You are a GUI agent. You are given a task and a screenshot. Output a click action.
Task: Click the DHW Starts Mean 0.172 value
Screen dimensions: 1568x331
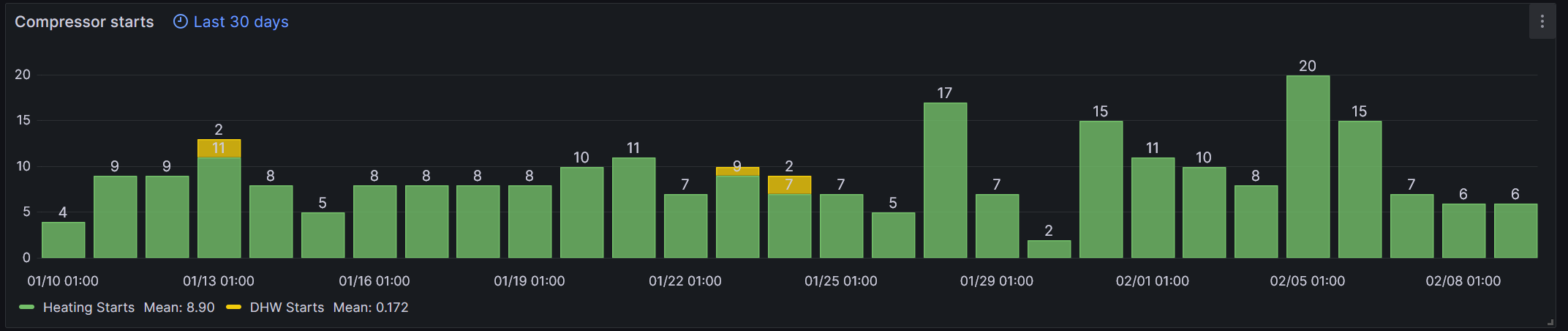(371, 308)
